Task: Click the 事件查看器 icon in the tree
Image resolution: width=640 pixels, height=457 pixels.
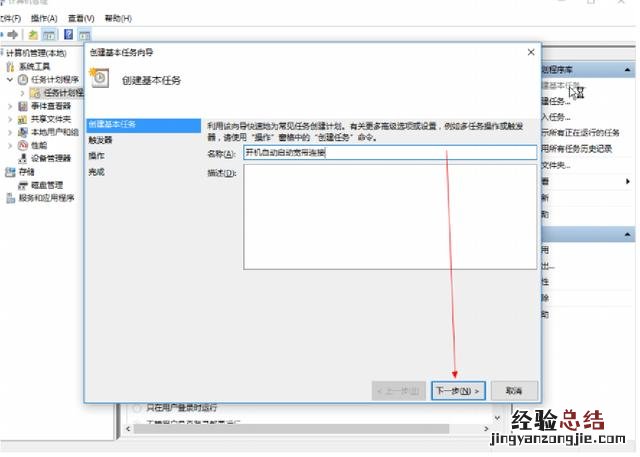Action: point(23,106)
